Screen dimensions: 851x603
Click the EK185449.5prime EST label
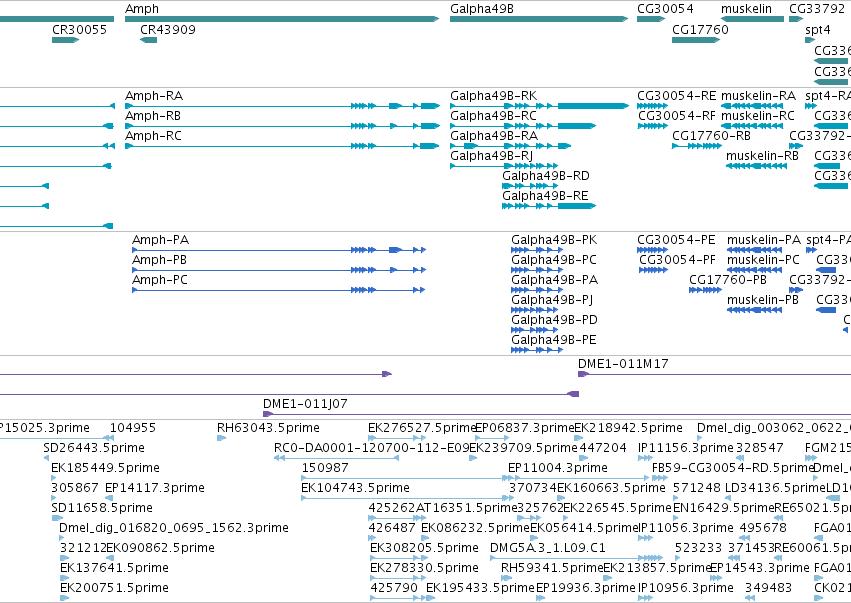coord(105,468)
